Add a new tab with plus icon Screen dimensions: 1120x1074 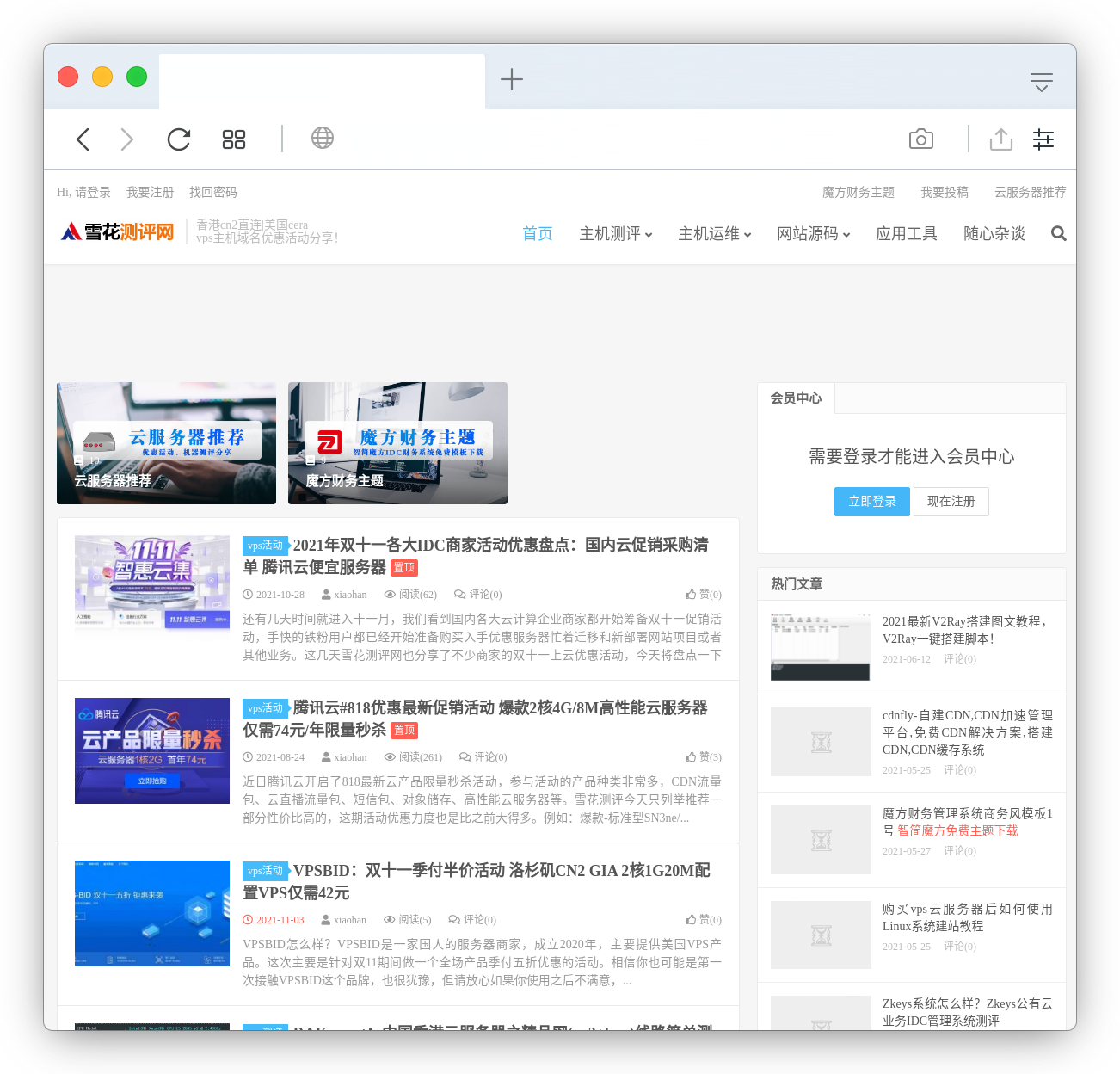[512, 79]
